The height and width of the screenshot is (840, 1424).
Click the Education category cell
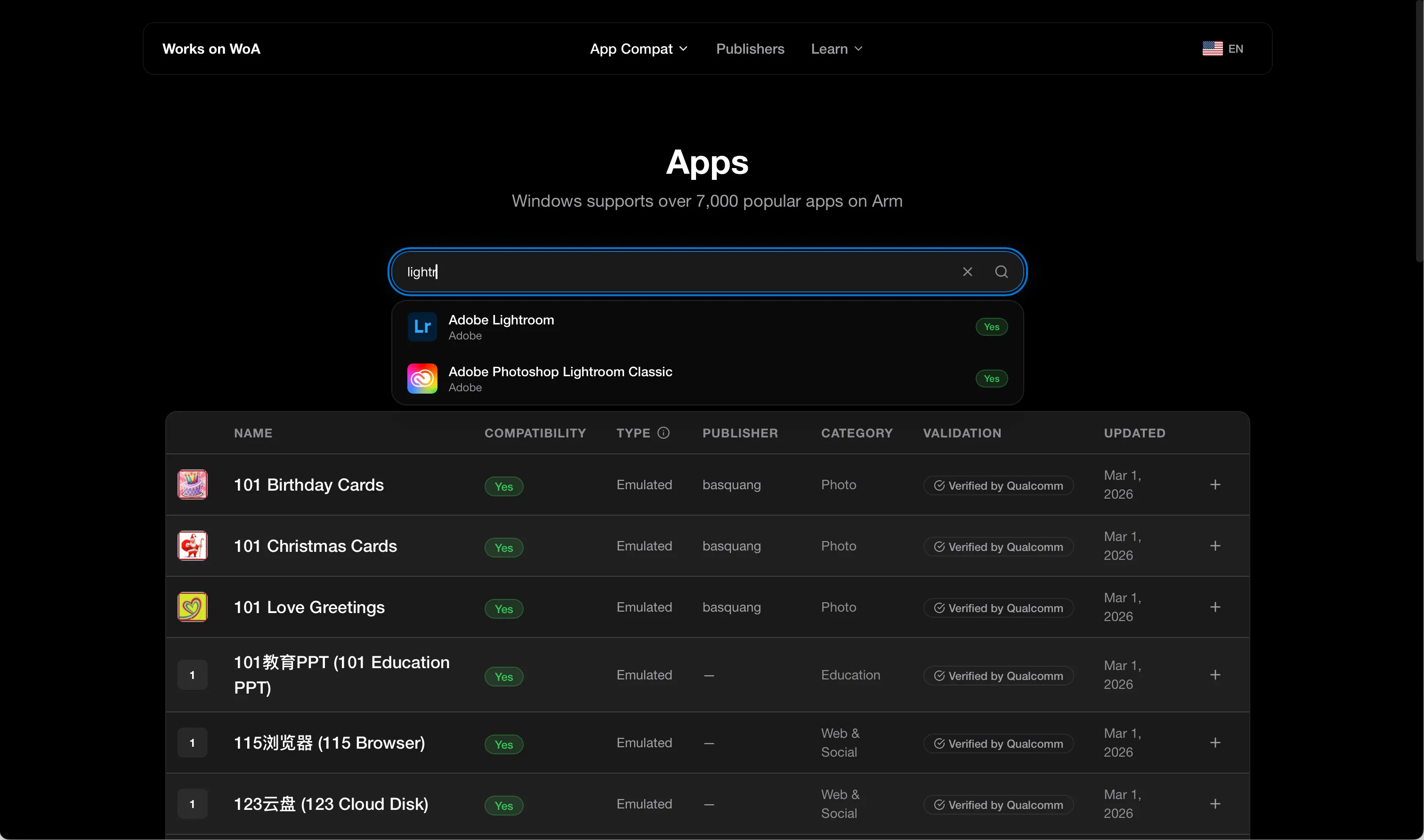tap(850, 675)
